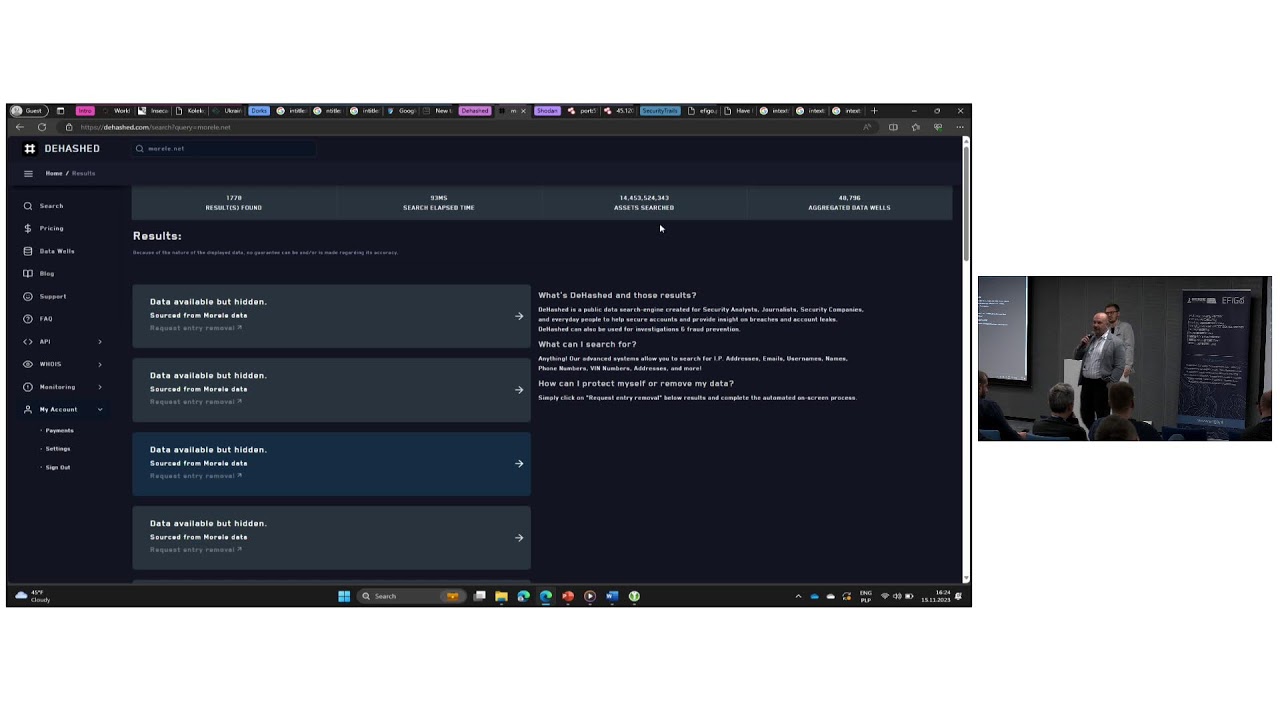Click the API code brackets icon
1280x720 pixels.
(28, 342)
